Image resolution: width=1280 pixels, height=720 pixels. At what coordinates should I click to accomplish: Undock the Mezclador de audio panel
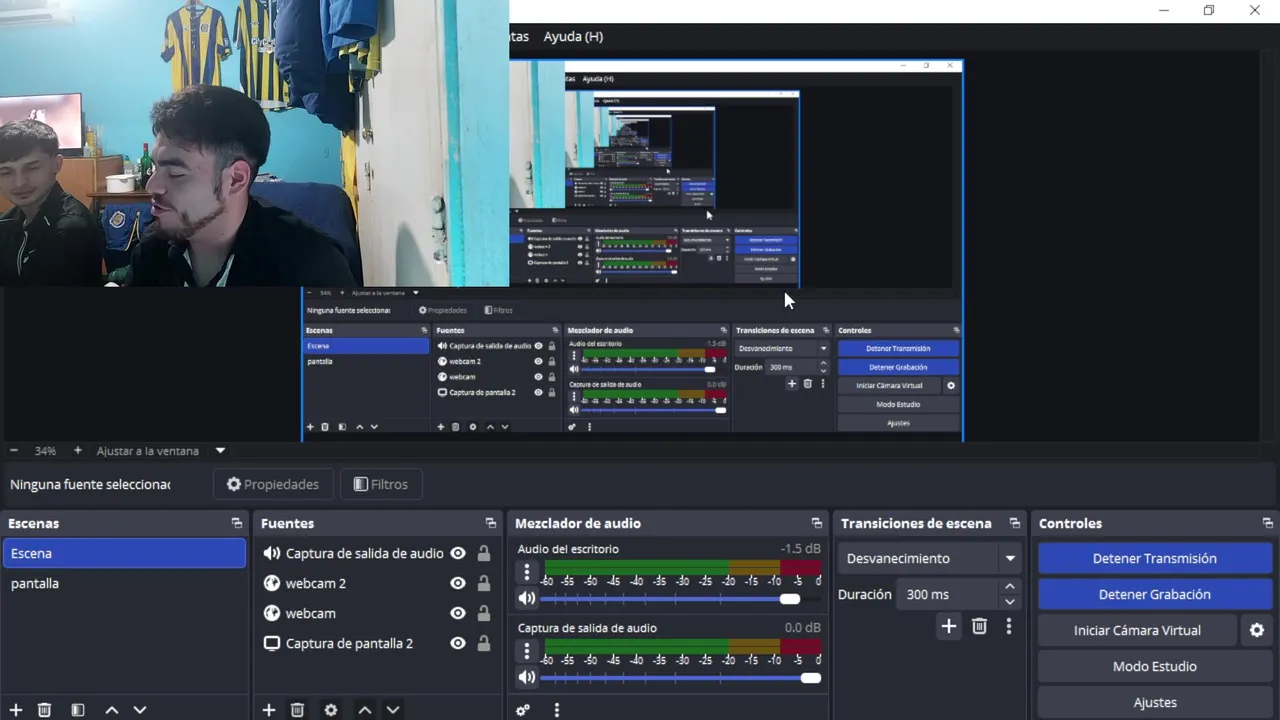[x=817, y=523]
